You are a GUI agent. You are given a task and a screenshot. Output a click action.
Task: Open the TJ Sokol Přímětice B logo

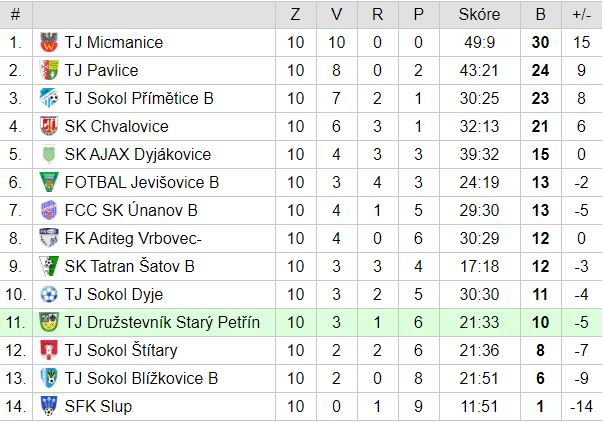pos(49,98)
